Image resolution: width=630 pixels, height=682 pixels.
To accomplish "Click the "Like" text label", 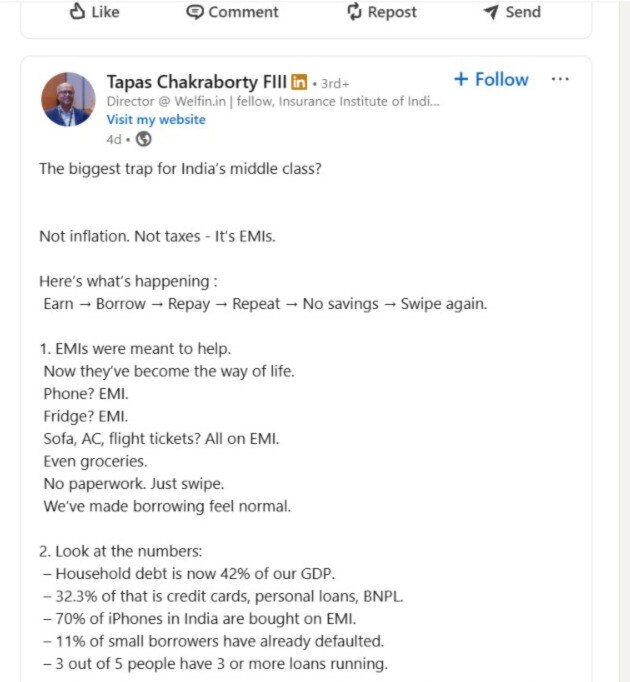I will [x=105, y=12].
